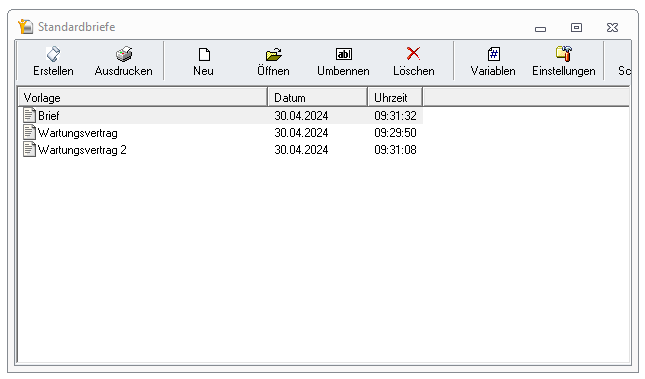
Task: Click the document icon beside Wartungsvertrag 2
Action: coord(29,149)
